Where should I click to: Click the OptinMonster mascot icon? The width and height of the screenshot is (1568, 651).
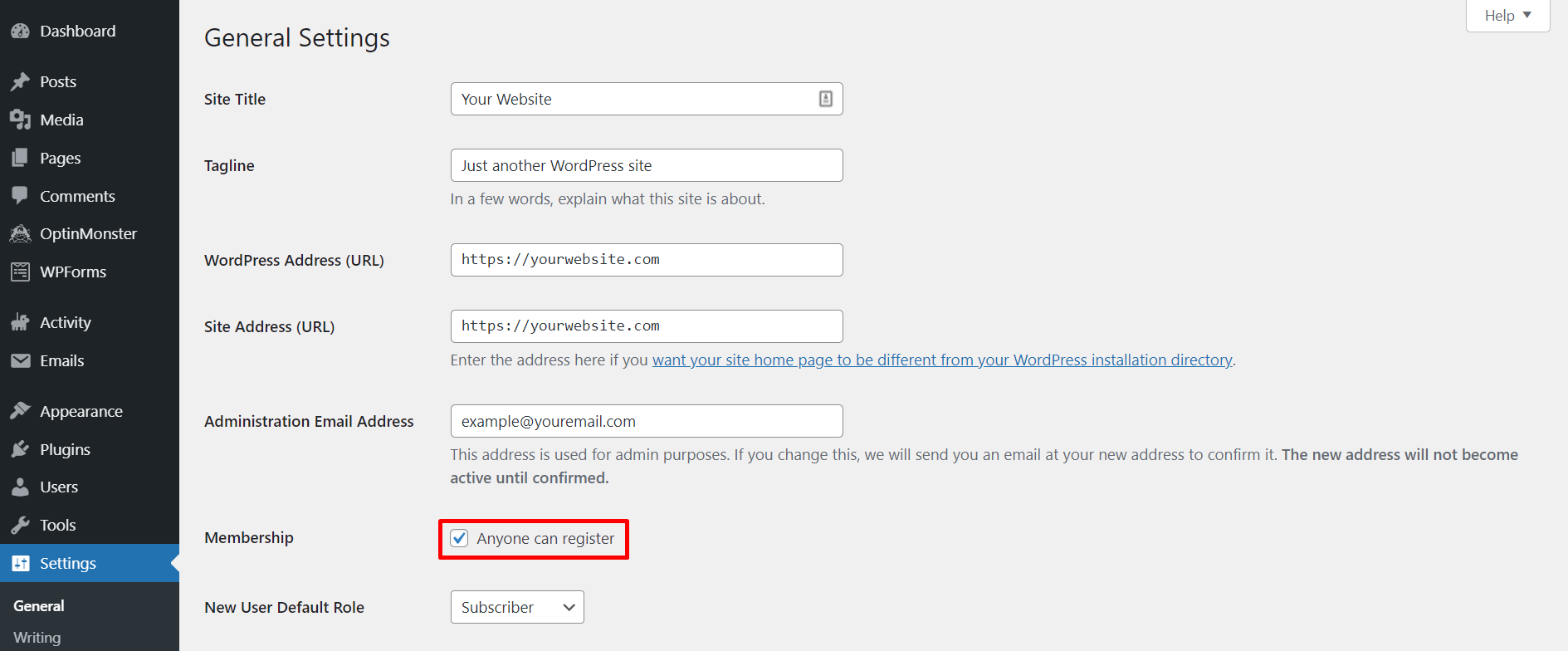point(20,234)
